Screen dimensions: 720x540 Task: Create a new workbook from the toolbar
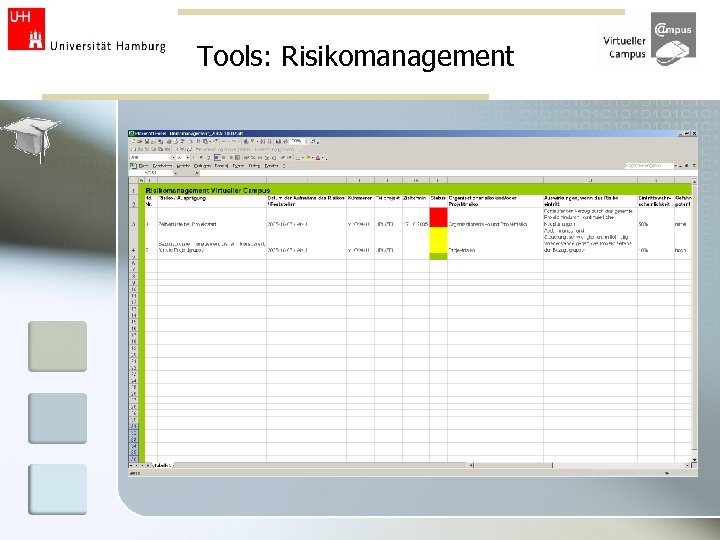(134, 141)
